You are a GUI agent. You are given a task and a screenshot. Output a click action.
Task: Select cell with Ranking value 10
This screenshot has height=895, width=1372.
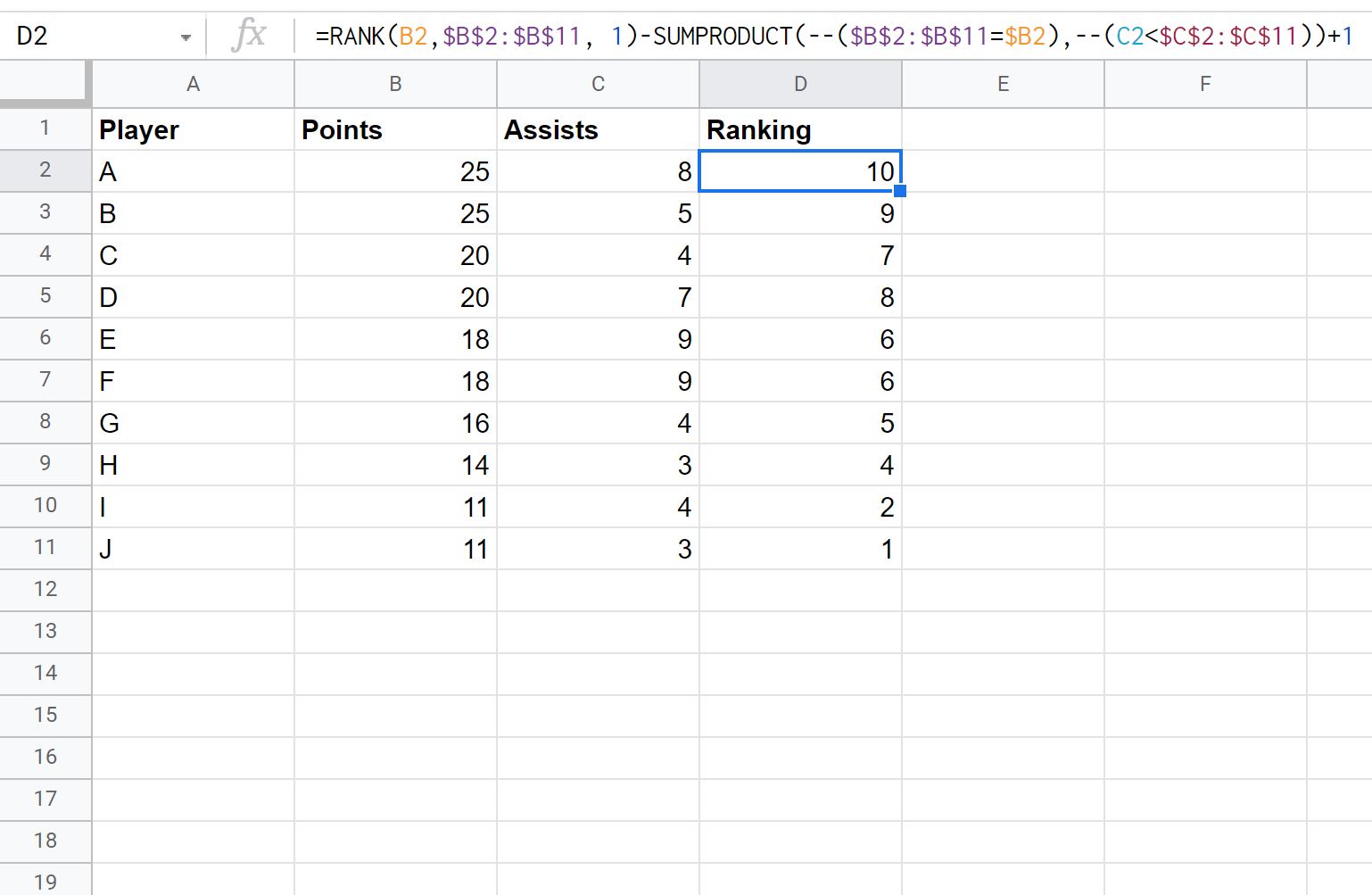click(x=800, y=171)
